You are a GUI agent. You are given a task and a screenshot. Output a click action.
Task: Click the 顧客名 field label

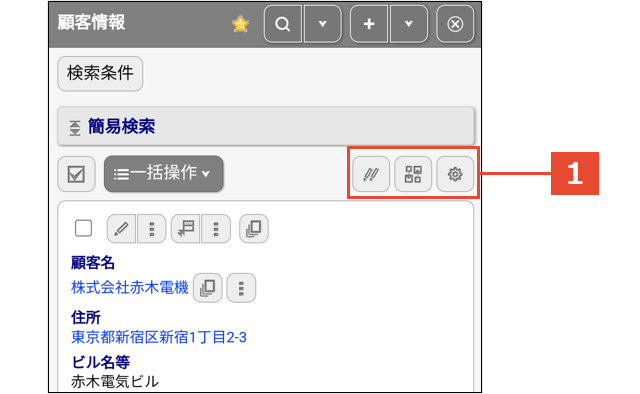coord(93,263)
